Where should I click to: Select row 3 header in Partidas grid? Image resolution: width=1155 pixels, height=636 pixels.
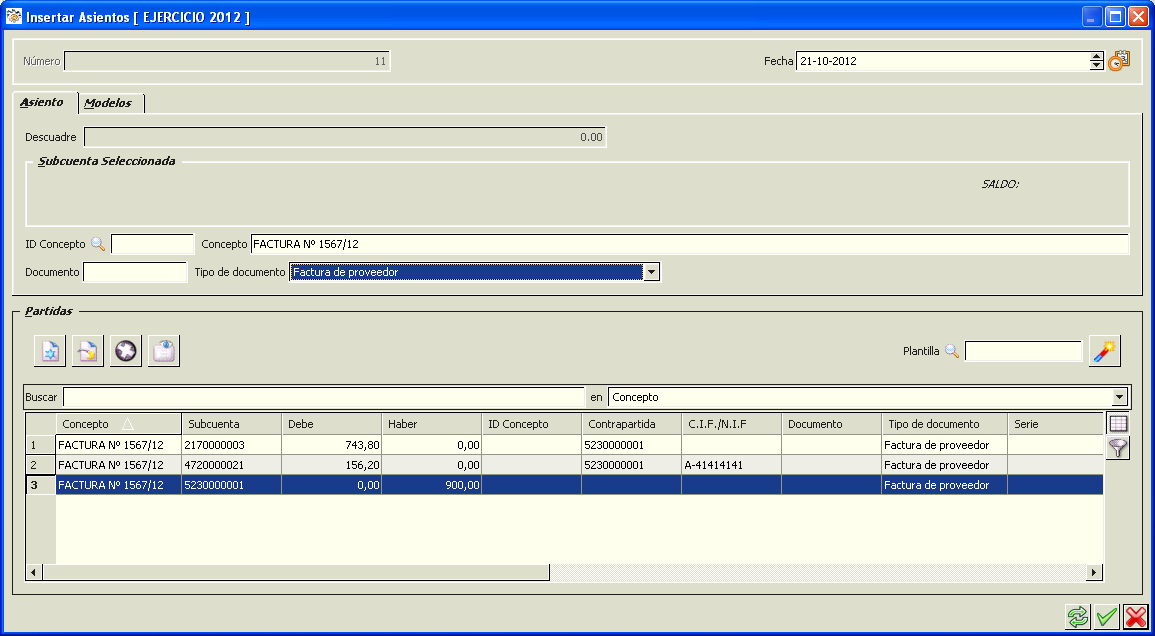41,485
